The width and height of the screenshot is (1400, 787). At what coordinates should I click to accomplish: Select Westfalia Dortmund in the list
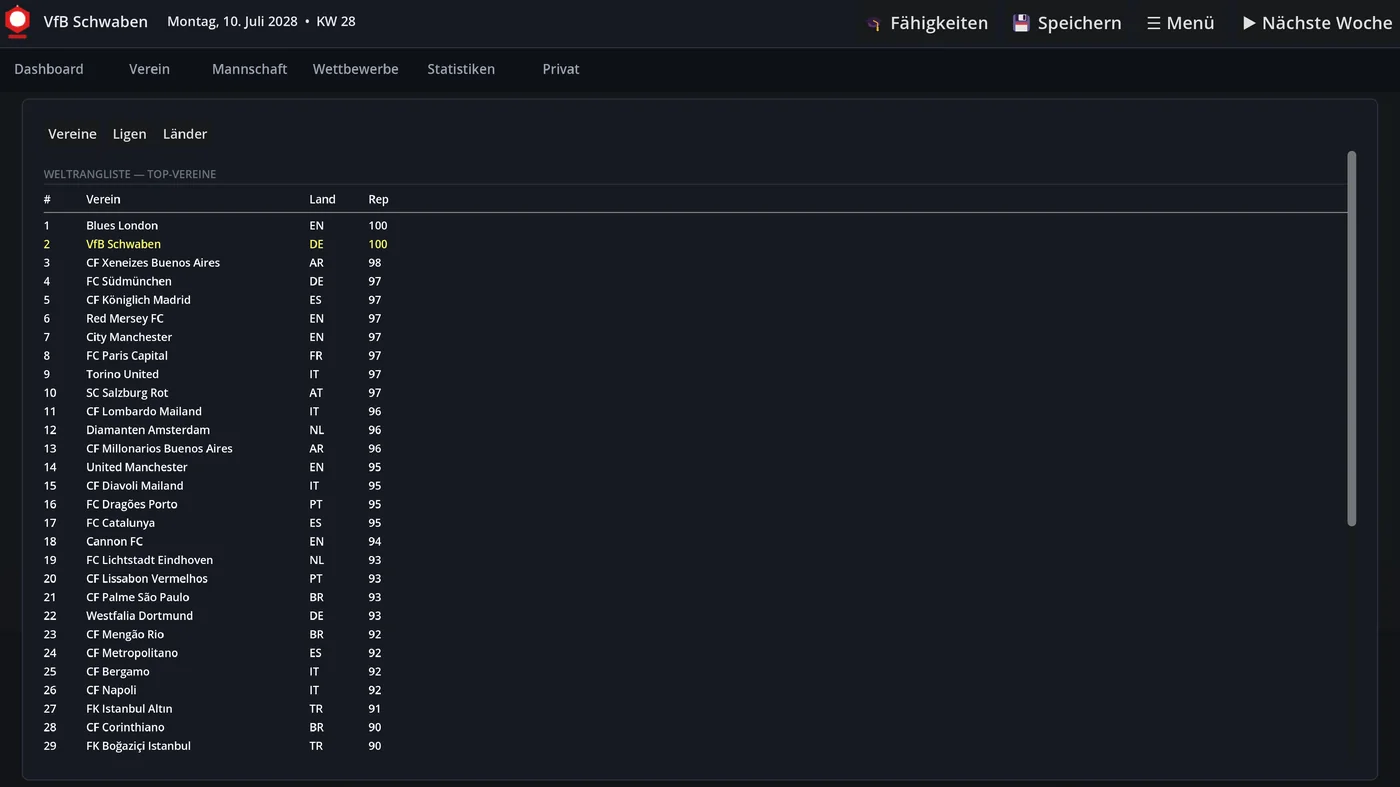(695, 616)
